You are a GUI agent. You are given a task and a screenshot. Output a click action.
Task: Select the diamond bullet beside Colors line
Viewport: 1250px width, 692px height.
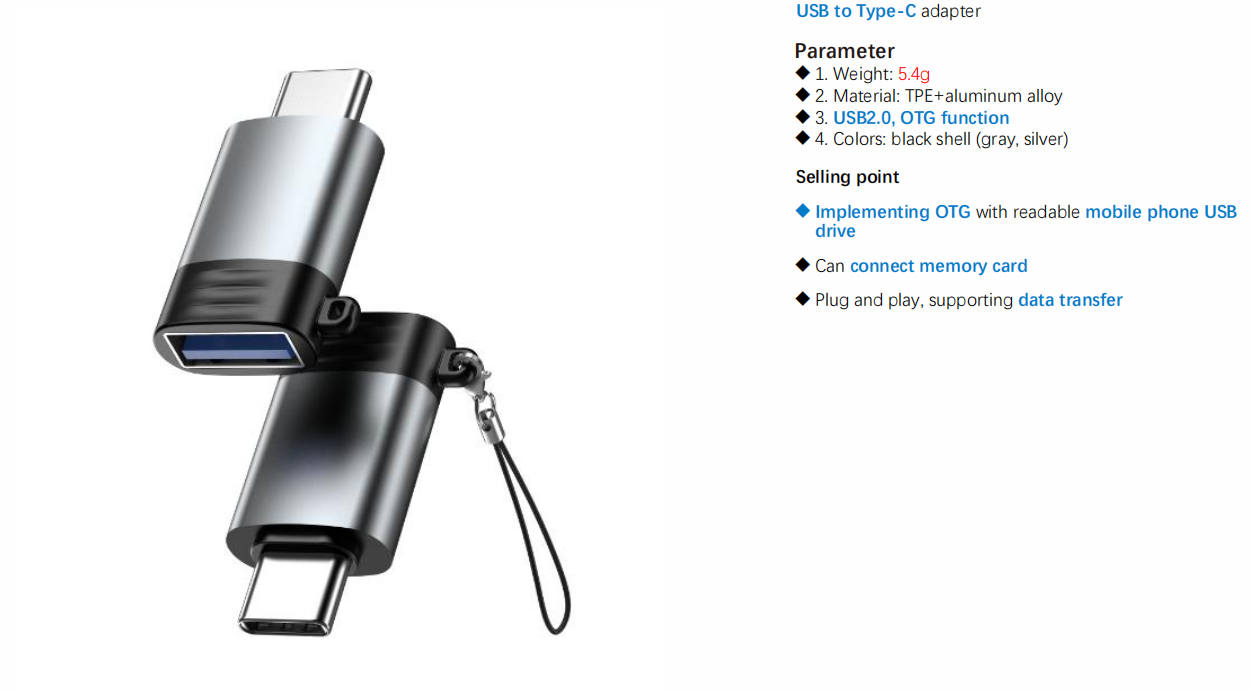[802, 139]
